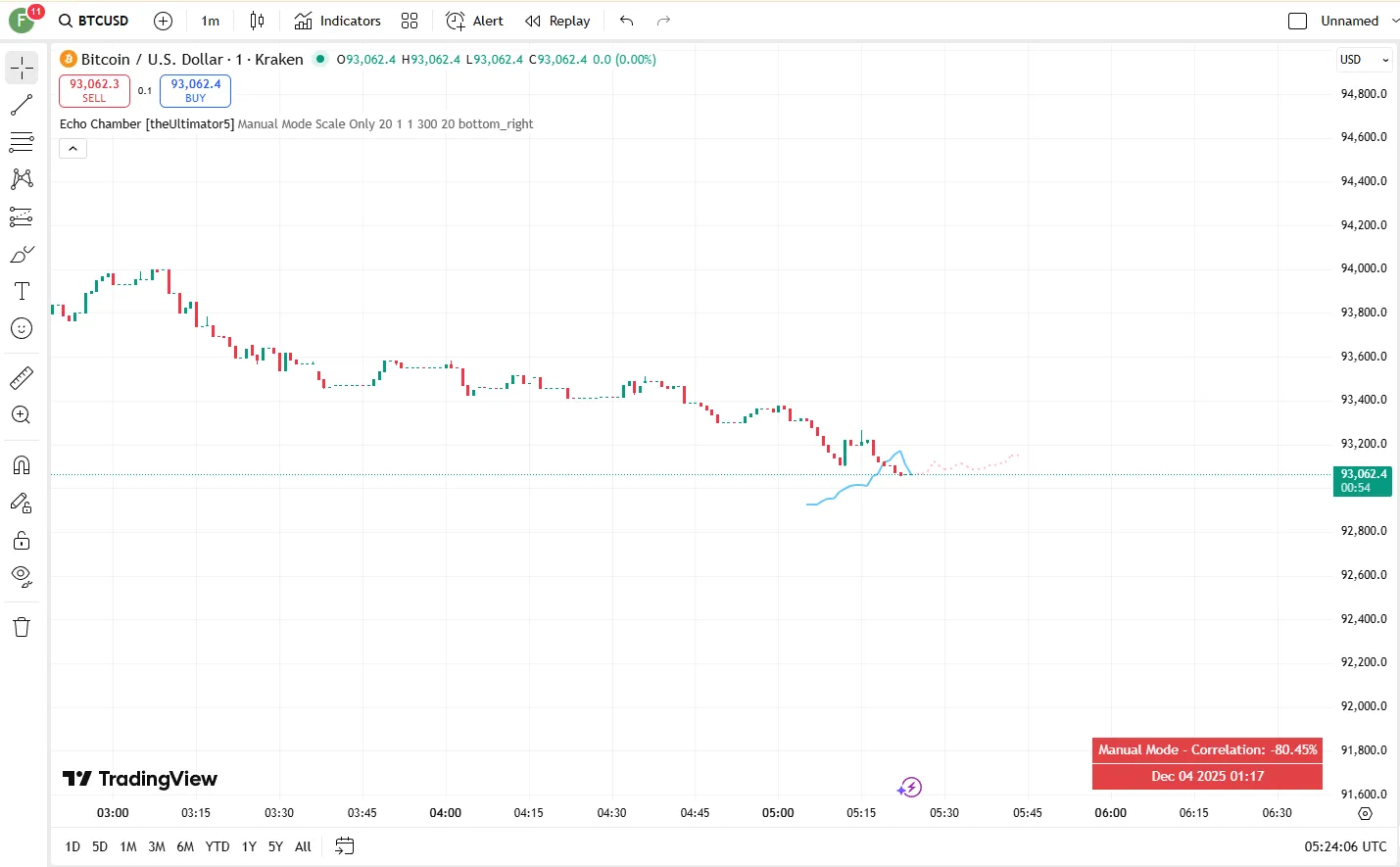Image resolution: width=1400 pixels, height=867 pixels.
Task: Open the user profile avatar menu
Action: coord(21,21)
